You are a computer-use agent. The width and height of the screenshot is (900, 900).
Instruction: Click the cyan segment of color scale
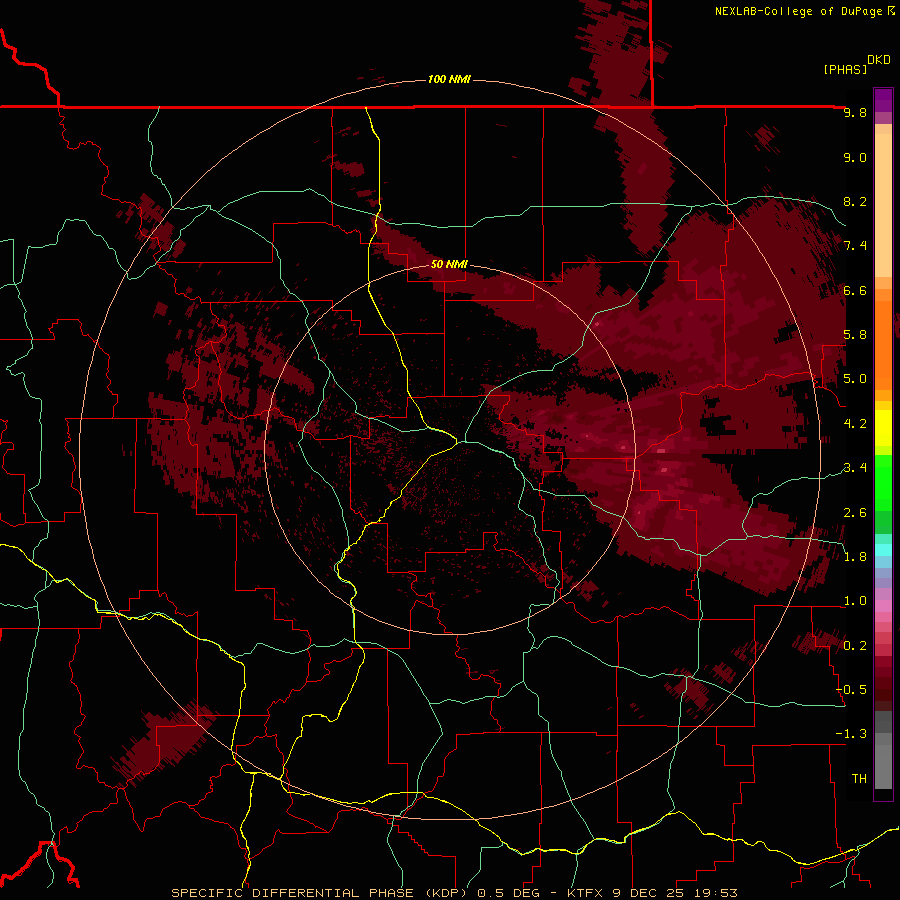(883, 549)
